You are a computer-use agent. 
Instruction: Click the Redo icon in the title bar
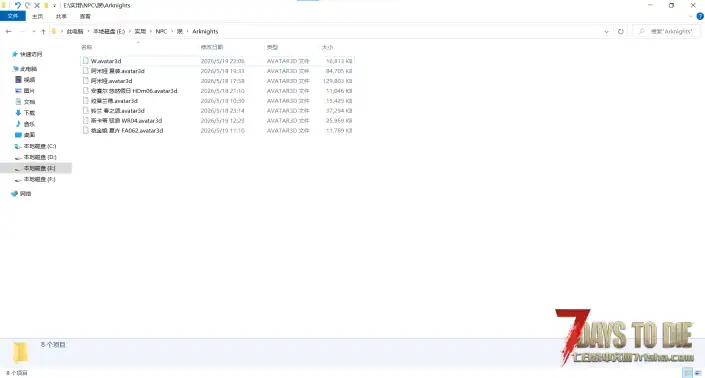27,5
